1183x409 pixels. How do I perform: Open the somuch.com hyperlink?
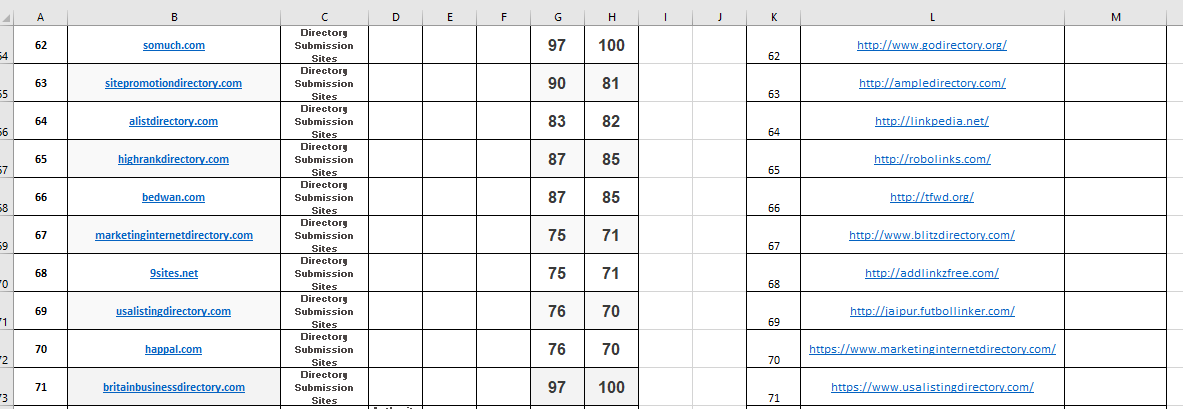click(173, 46)
